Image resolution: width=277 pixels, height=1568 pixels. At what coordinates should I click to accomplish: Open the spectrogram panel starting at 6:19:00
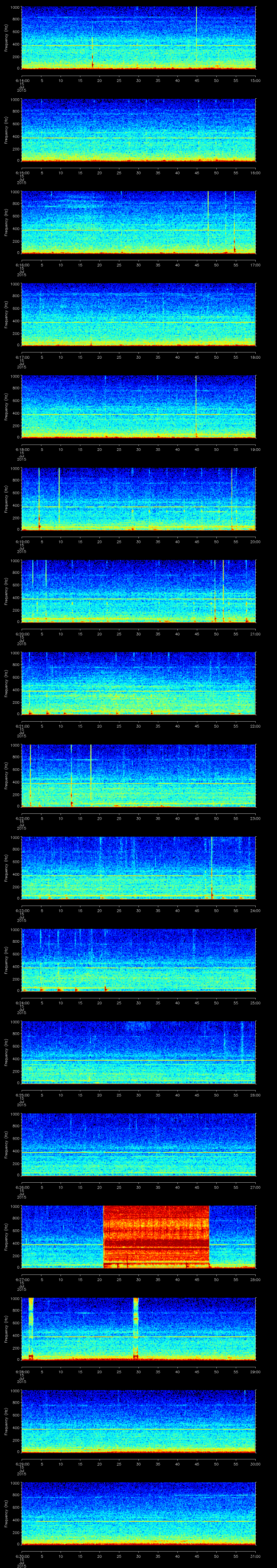point(138,499)
